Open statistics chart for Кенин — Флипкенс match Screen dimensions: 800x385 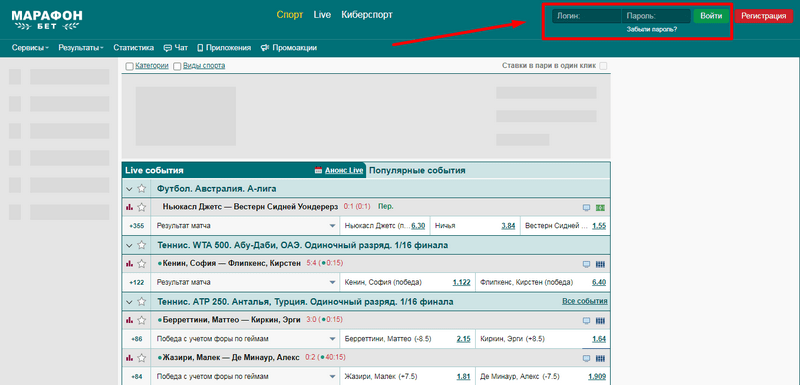pos(129,264)
